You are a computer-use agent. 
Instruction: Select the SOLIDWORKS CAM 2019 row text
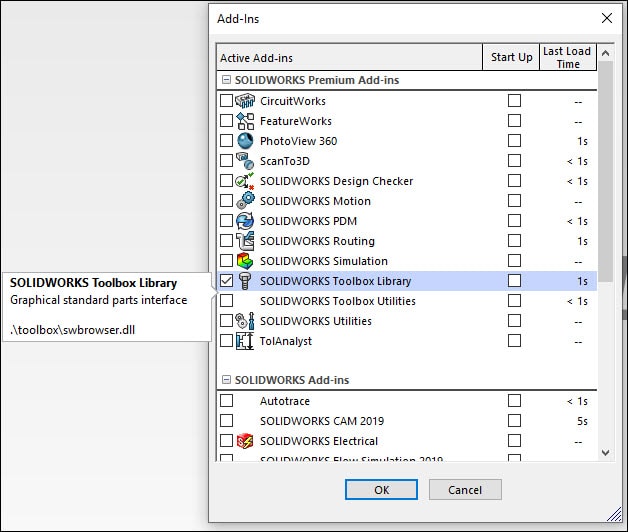(322, 421)
